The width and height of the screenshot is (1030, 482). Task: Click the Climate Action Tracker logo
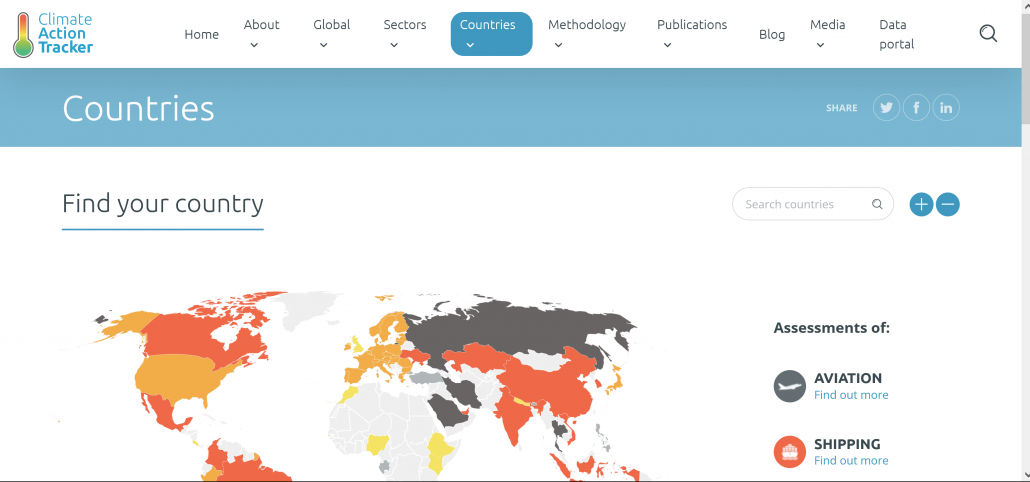tap(53, 34)
